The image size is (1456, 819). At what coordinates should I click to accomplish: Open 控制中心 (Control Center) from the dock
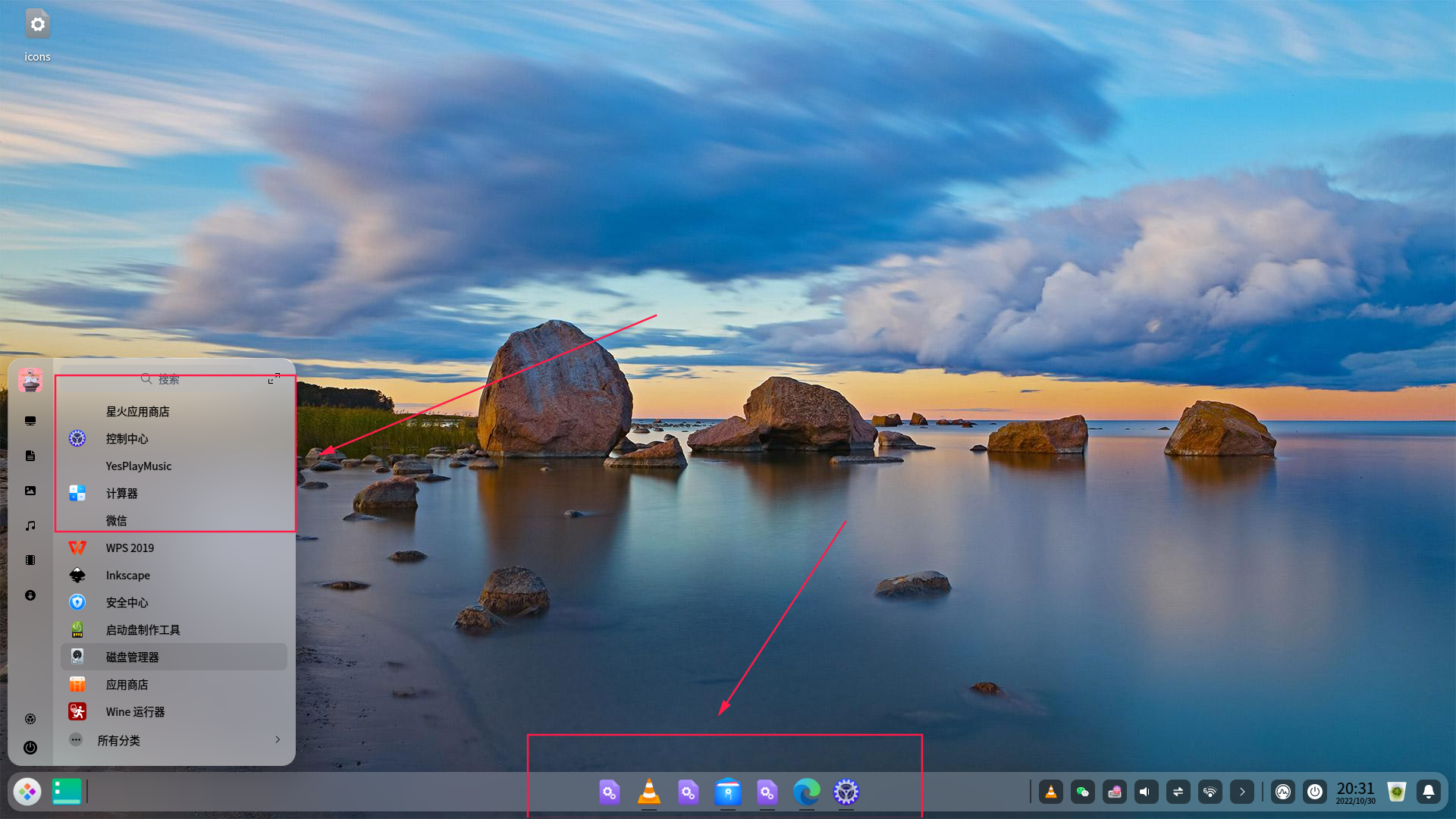[847, 793]
